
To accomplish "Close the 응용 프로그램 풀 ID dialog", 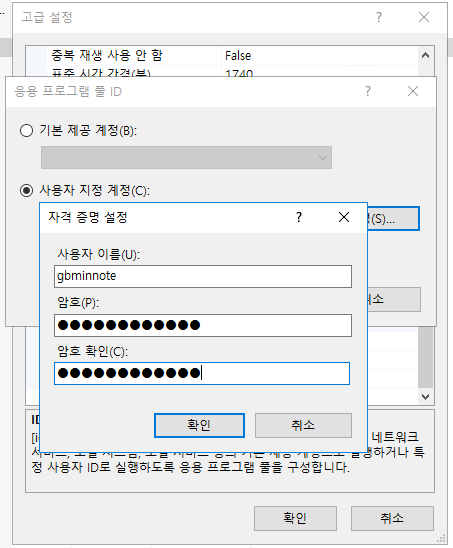I will [x=413, y=92].
